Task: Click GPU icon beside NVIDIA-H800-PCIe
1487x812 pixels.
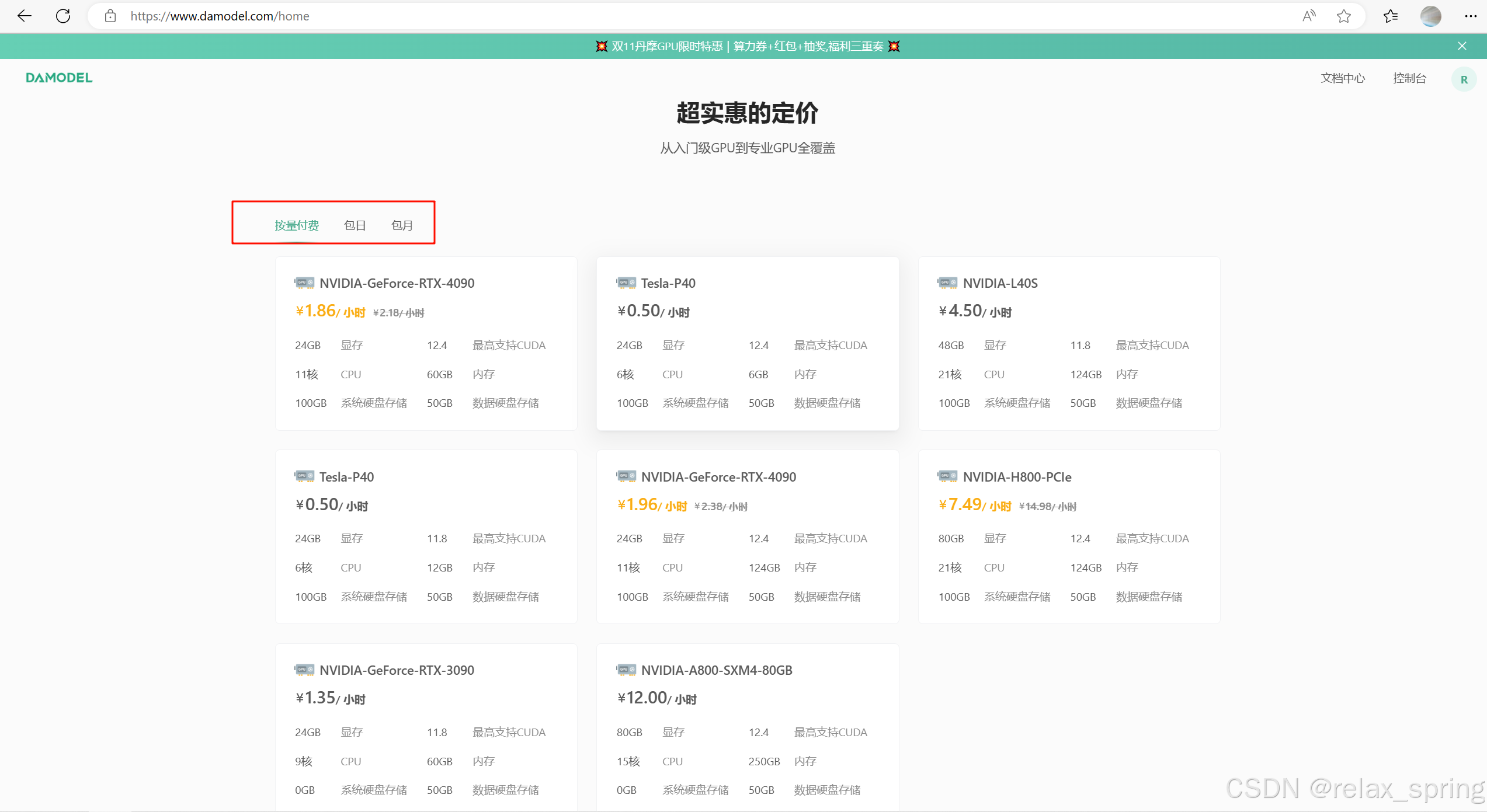Action: (x=948, y=477)
